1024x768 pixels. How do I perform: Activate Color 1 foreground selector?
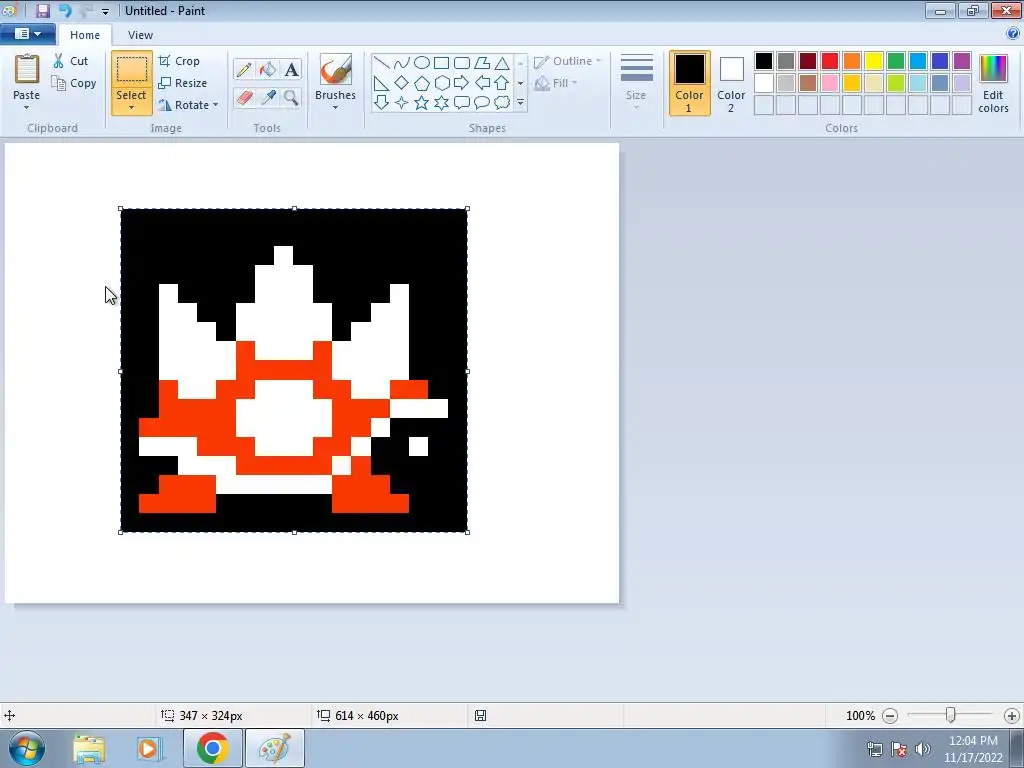[689, 83]
